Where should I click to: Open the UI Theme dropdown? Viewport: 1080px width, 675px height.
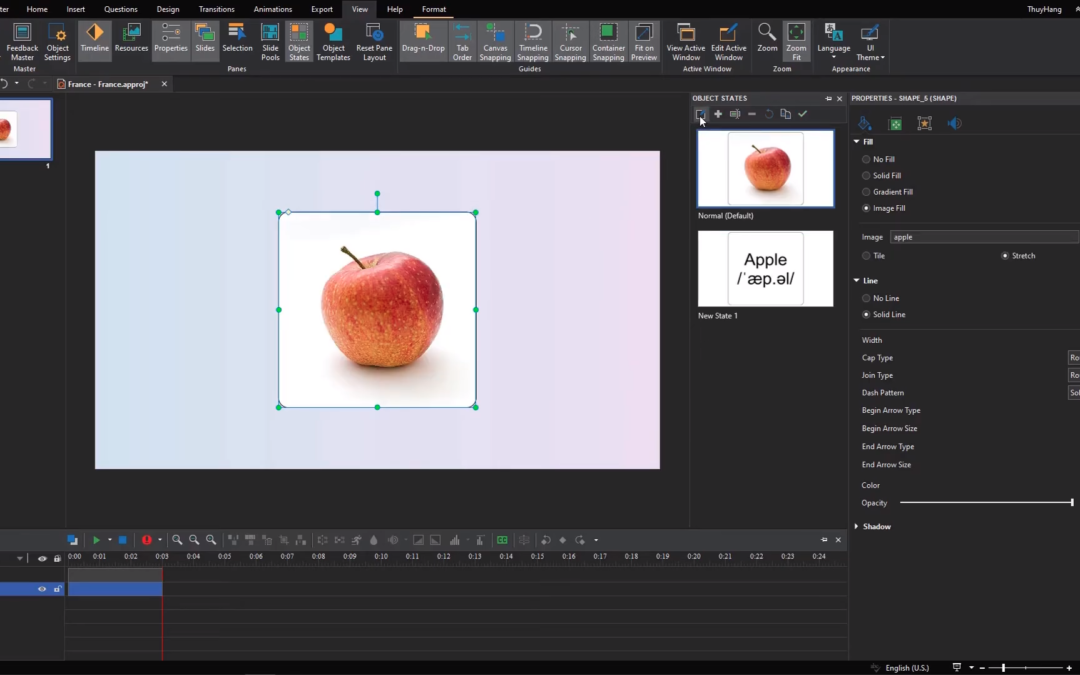[870, 42]
